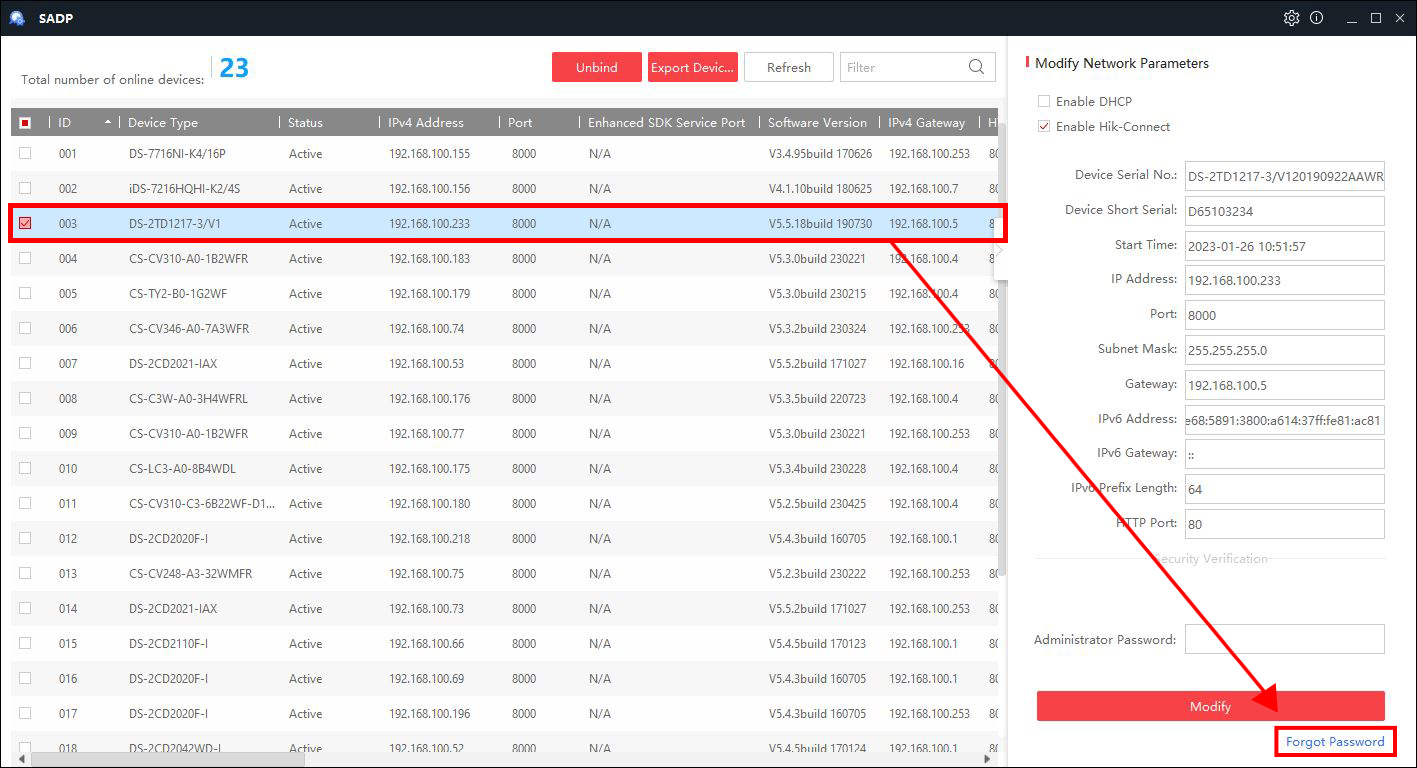This screenshot has height=768, width=1417.
Task: Check the box for device 005
Action: pyautogui.click(x=25, y=293)
